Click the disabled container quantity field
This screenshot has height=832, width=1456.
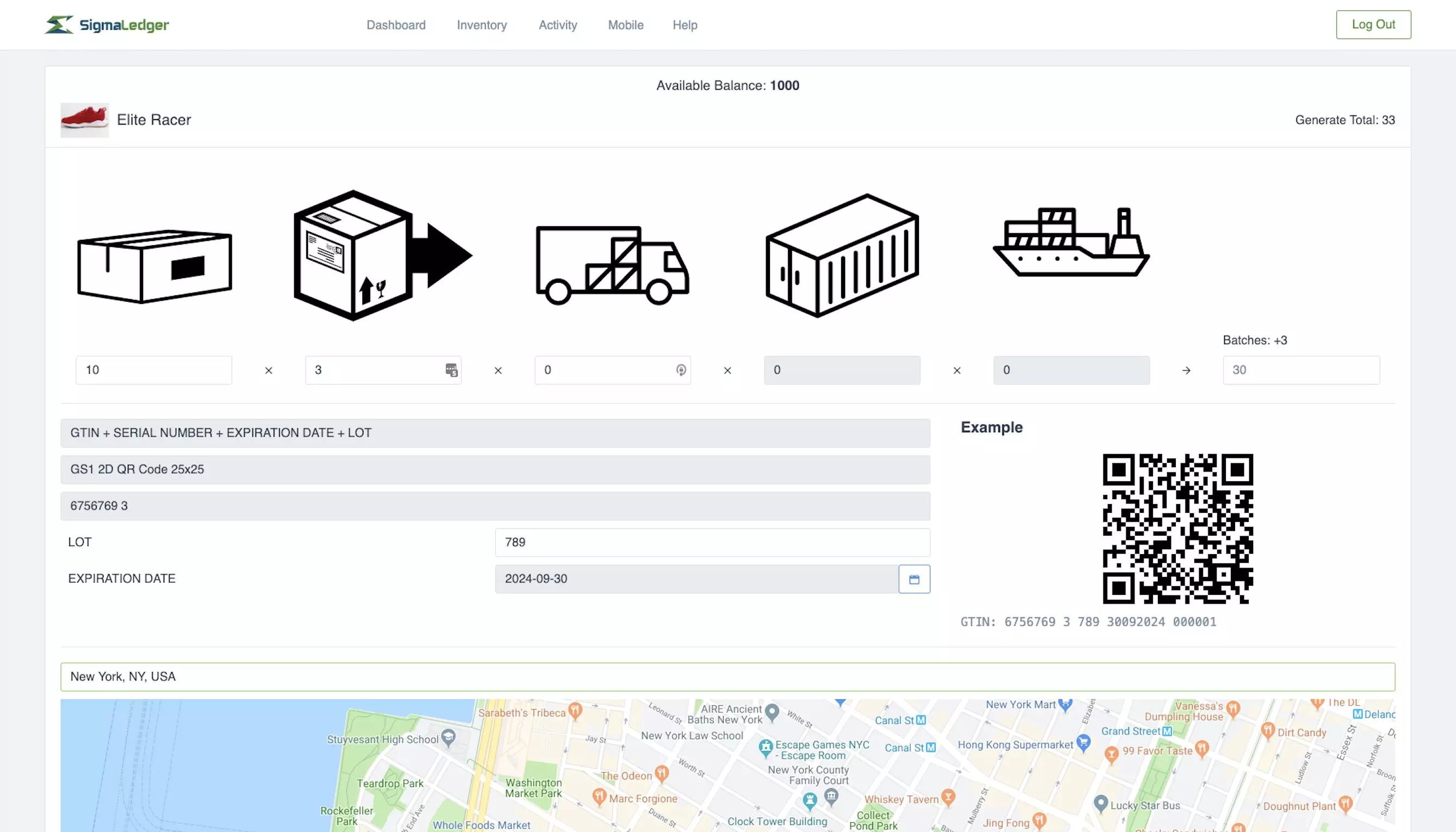pos(842,370)
